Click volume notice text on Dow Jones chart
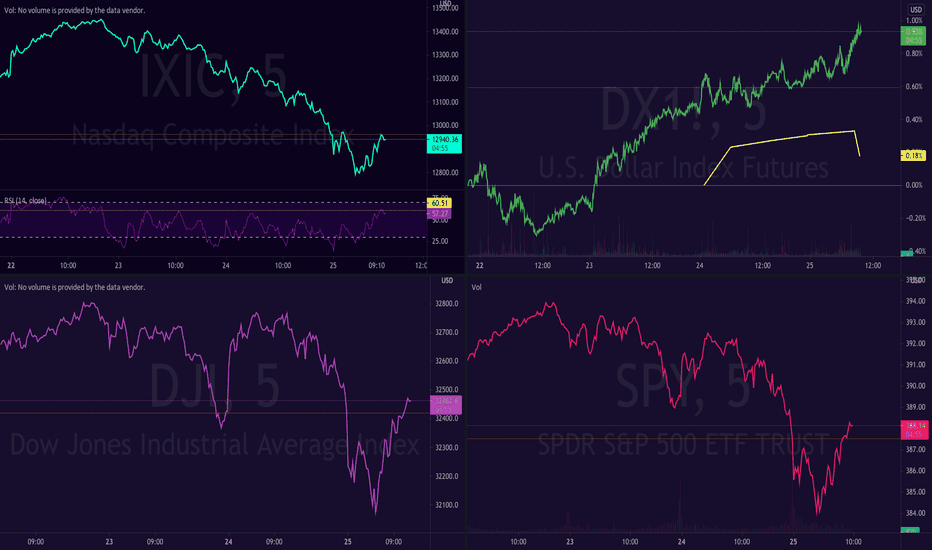This screenshot has width=932, height=550. [x=74, y=287]
